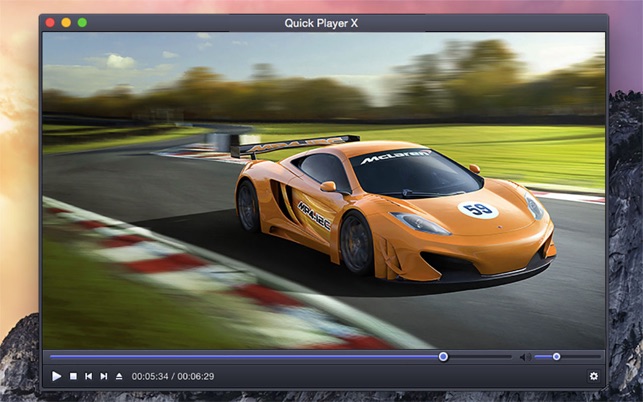Click the seek bar playhead knob
The width and height of the screenshot is (643, 402).
click(443, 356)
